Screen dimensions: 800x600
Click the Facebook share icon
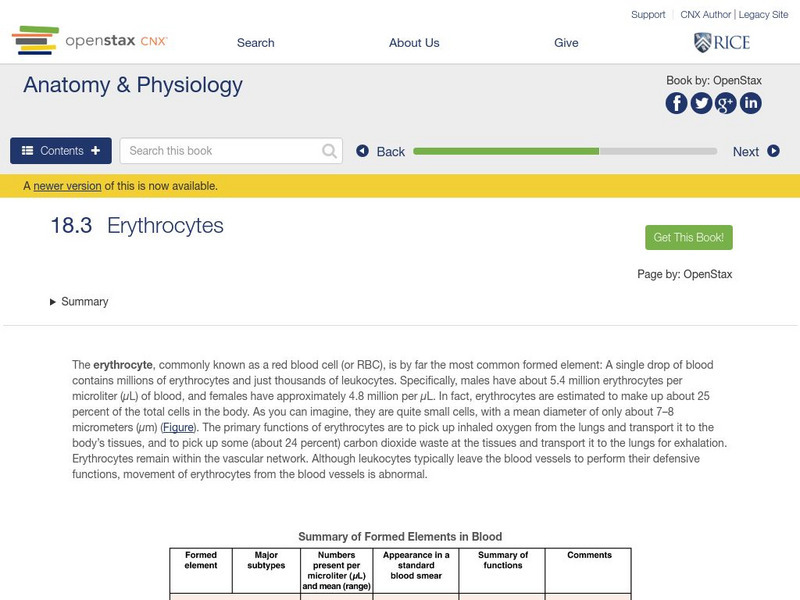[x=677, y=103]
